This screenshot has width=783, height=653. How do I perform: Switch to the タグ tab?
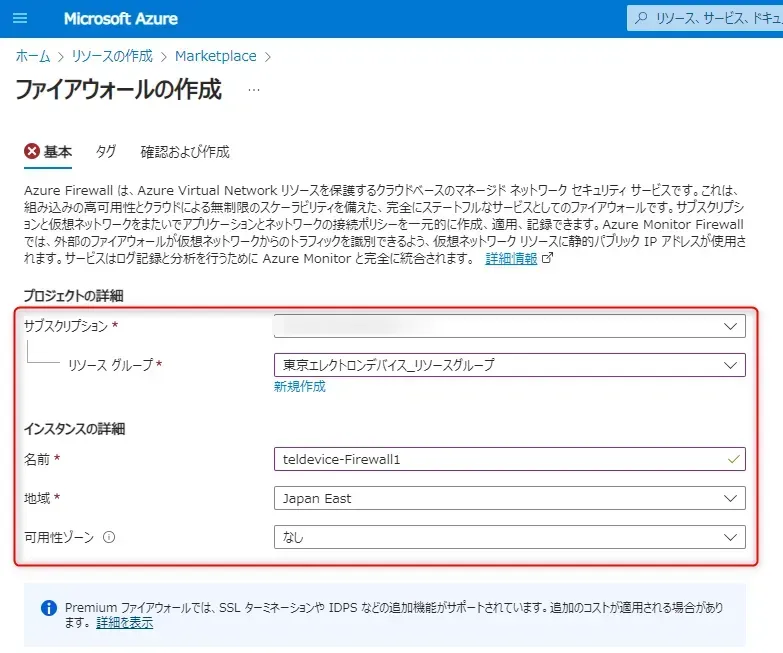(106, 152)
